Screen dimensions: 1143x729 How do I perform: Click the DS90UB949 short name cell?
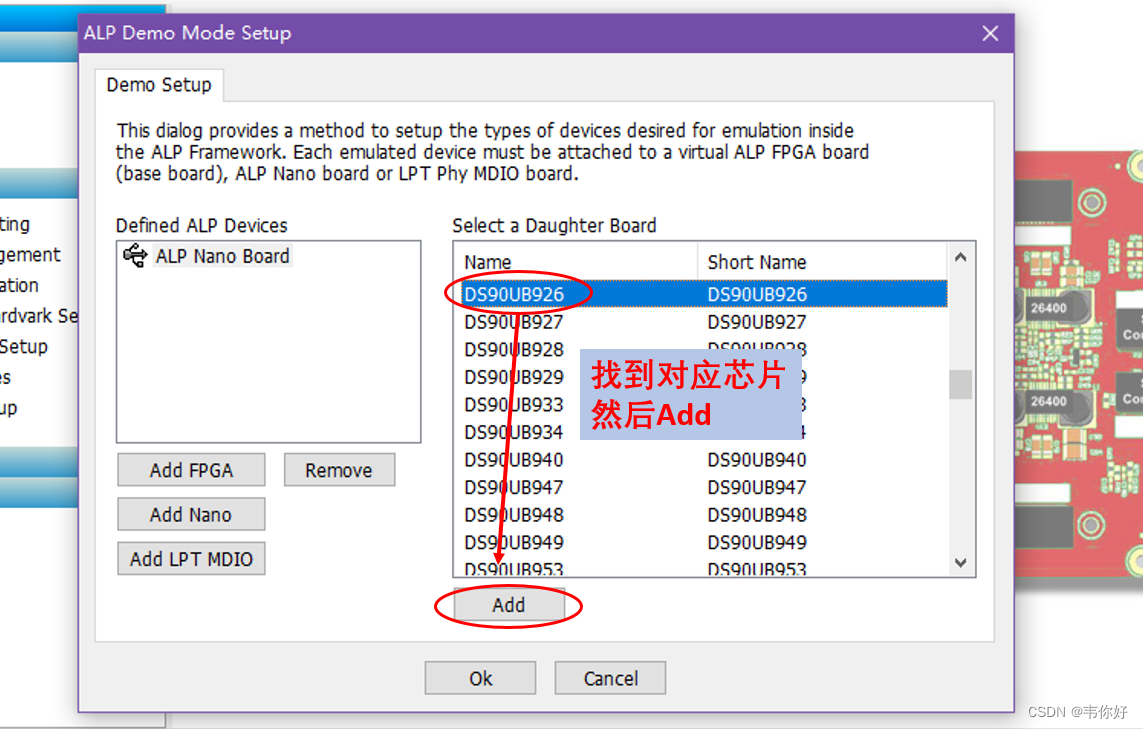pyautogui.click(x=757, y=543)
